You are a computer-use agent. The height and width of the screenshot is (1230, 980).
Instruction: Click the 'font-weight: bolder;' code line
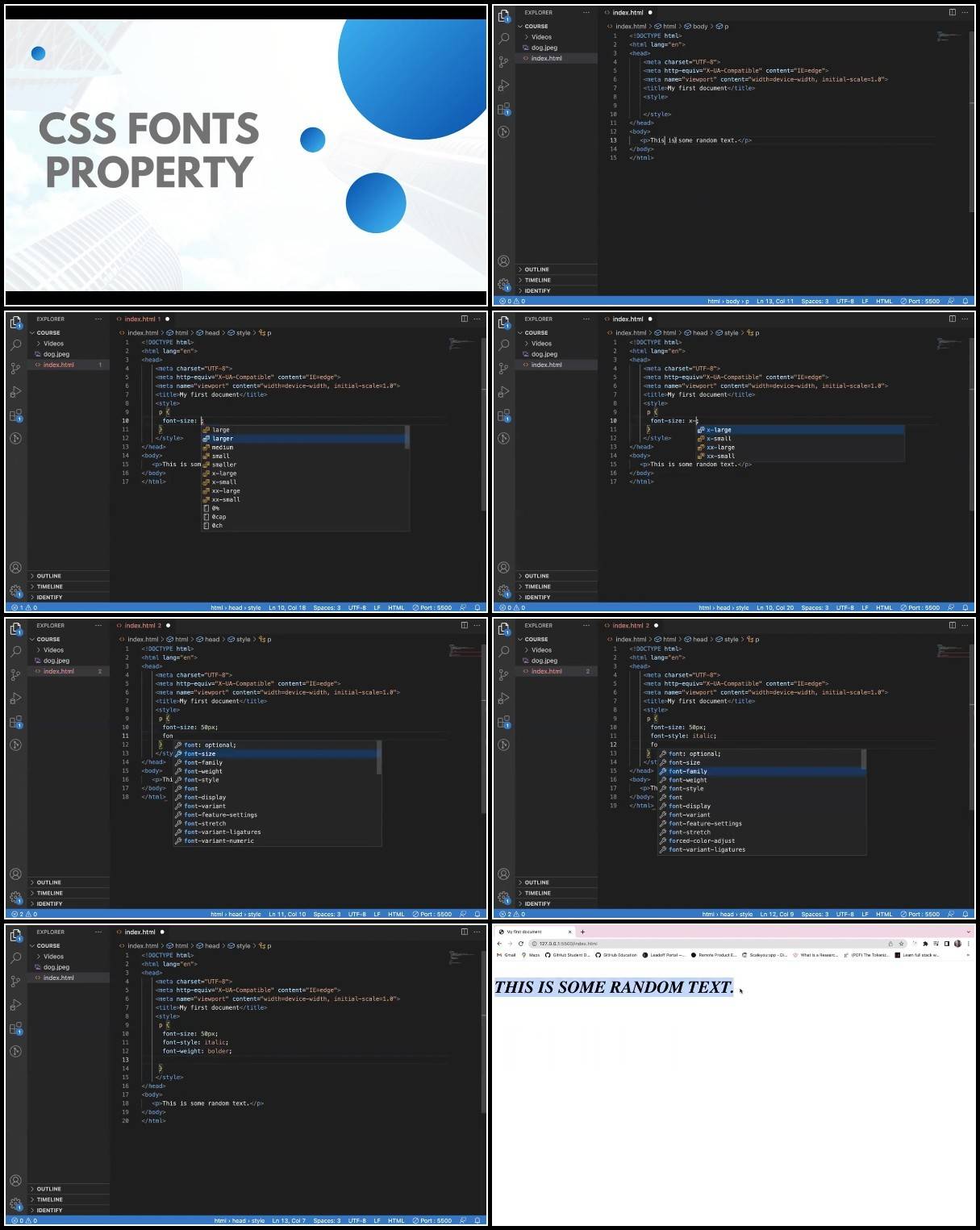[x=197, y=1051]
